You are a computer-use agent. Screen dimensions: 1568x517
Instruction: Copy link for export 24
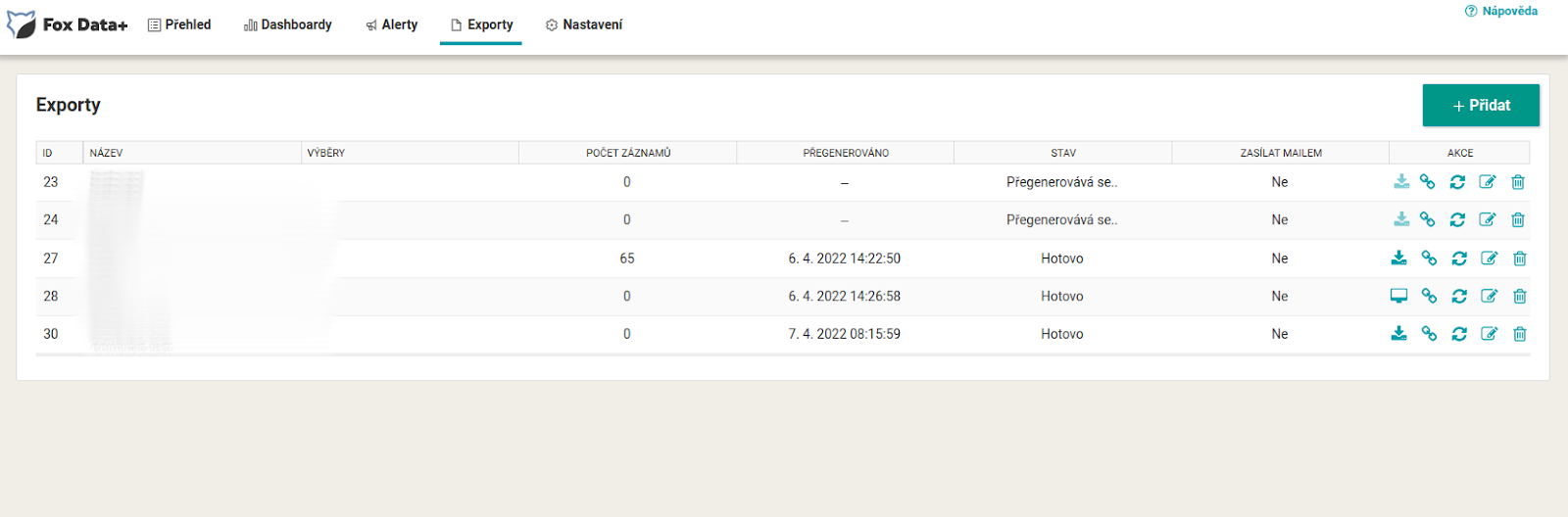(1428, 220)
